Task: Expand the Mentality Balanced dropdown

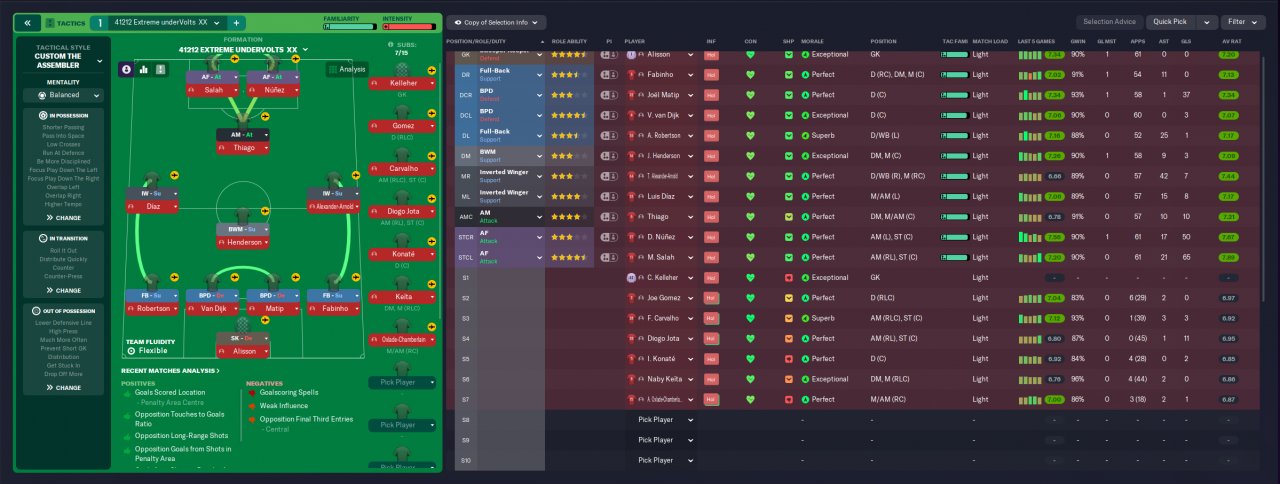Action: click(64, 96)
